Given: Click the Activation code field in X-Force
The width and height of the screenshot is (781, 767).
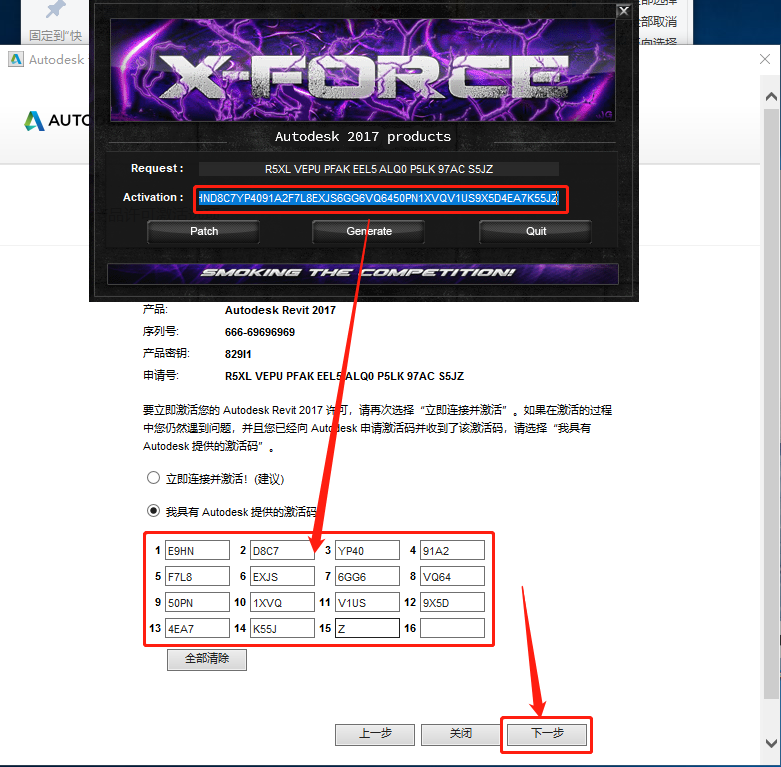Looking at the screenshot, I should [379, 198].
